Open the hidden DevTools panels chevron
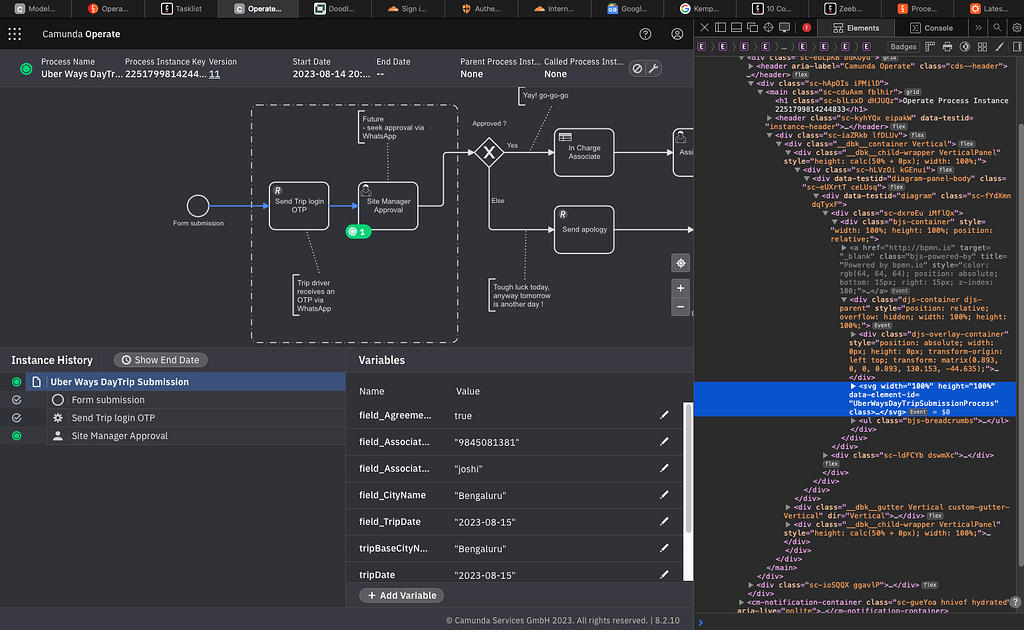 point(978,28)
